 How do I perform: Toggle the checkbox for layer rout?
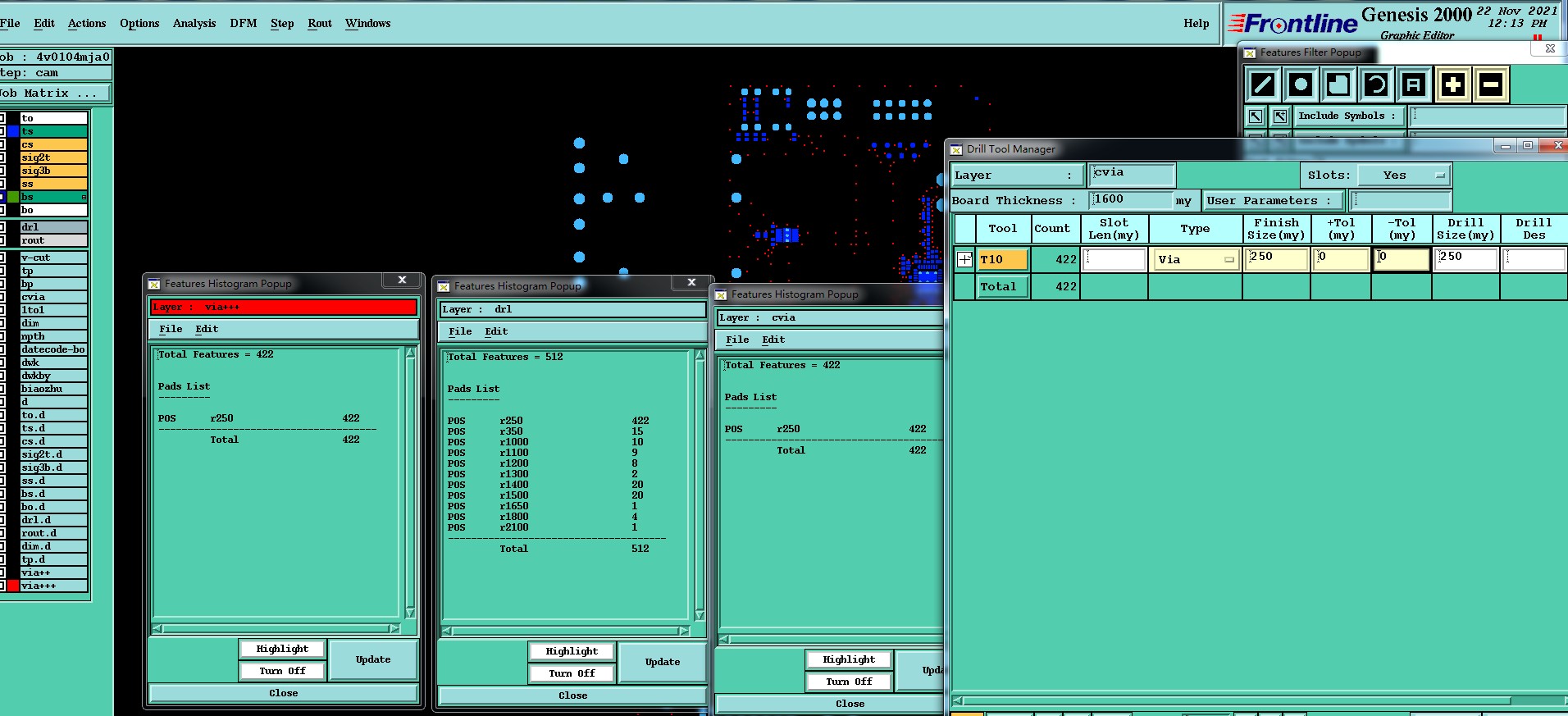2,240
